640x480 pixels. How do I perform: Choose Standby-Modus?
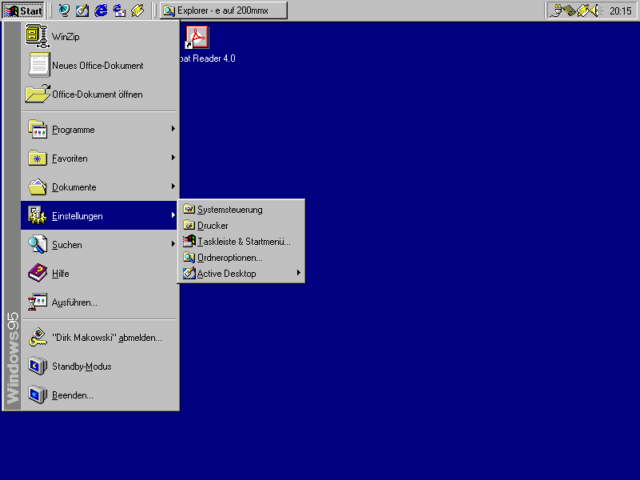click(x=100, y=366)
